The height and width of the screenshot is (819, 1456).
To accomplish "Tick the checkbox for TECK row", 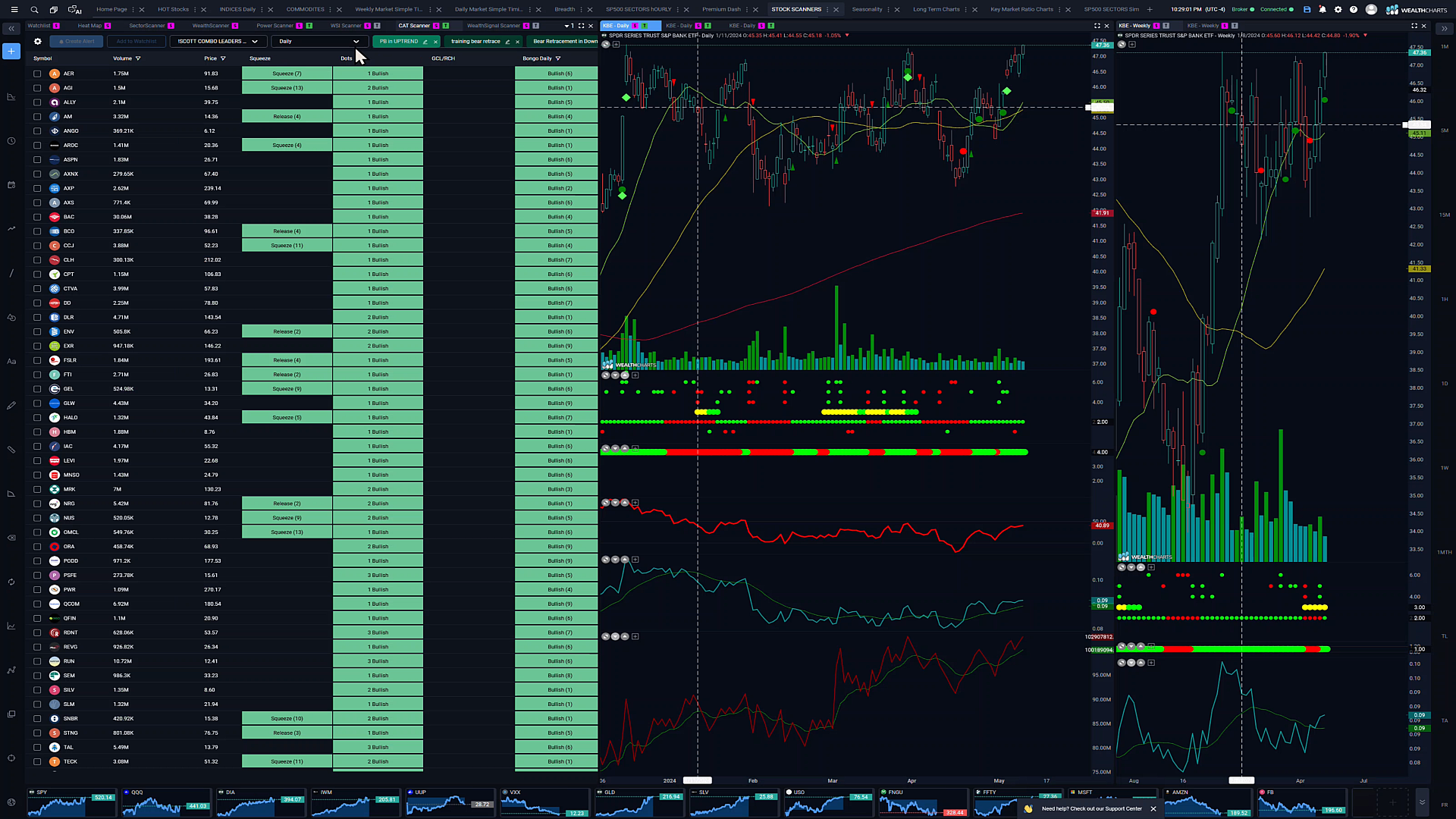I will click(x=37, y=761).
